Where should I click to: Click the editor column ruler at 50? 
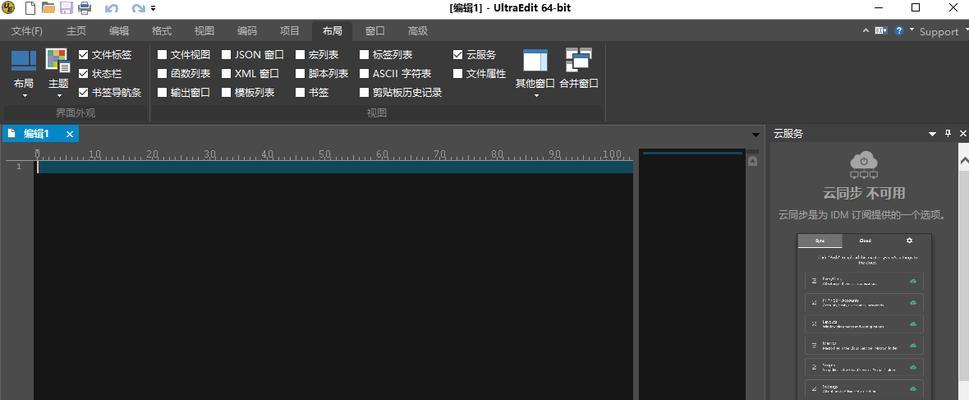tap(324, 155)
